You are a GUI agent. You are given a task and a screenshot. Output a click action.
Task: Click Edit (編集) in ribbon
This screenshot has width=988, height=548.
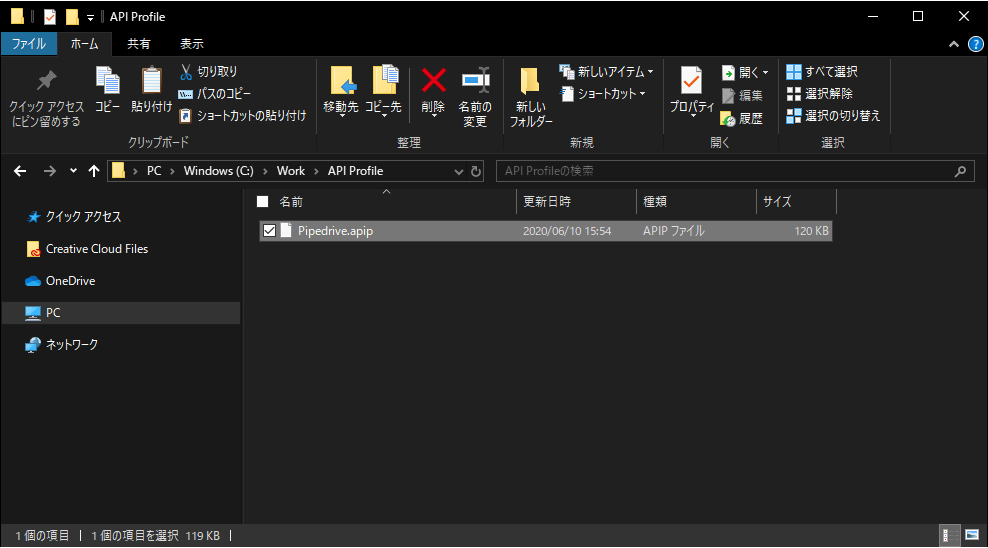coord(742,95)
